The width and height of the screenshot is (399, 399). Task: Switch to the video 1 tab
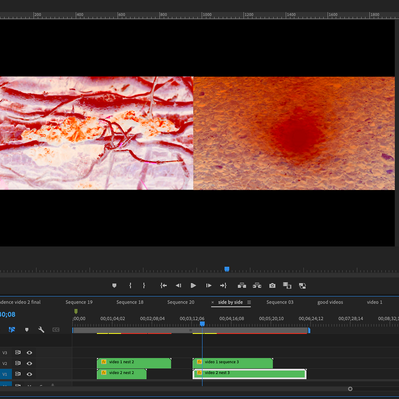coord(375,302)
